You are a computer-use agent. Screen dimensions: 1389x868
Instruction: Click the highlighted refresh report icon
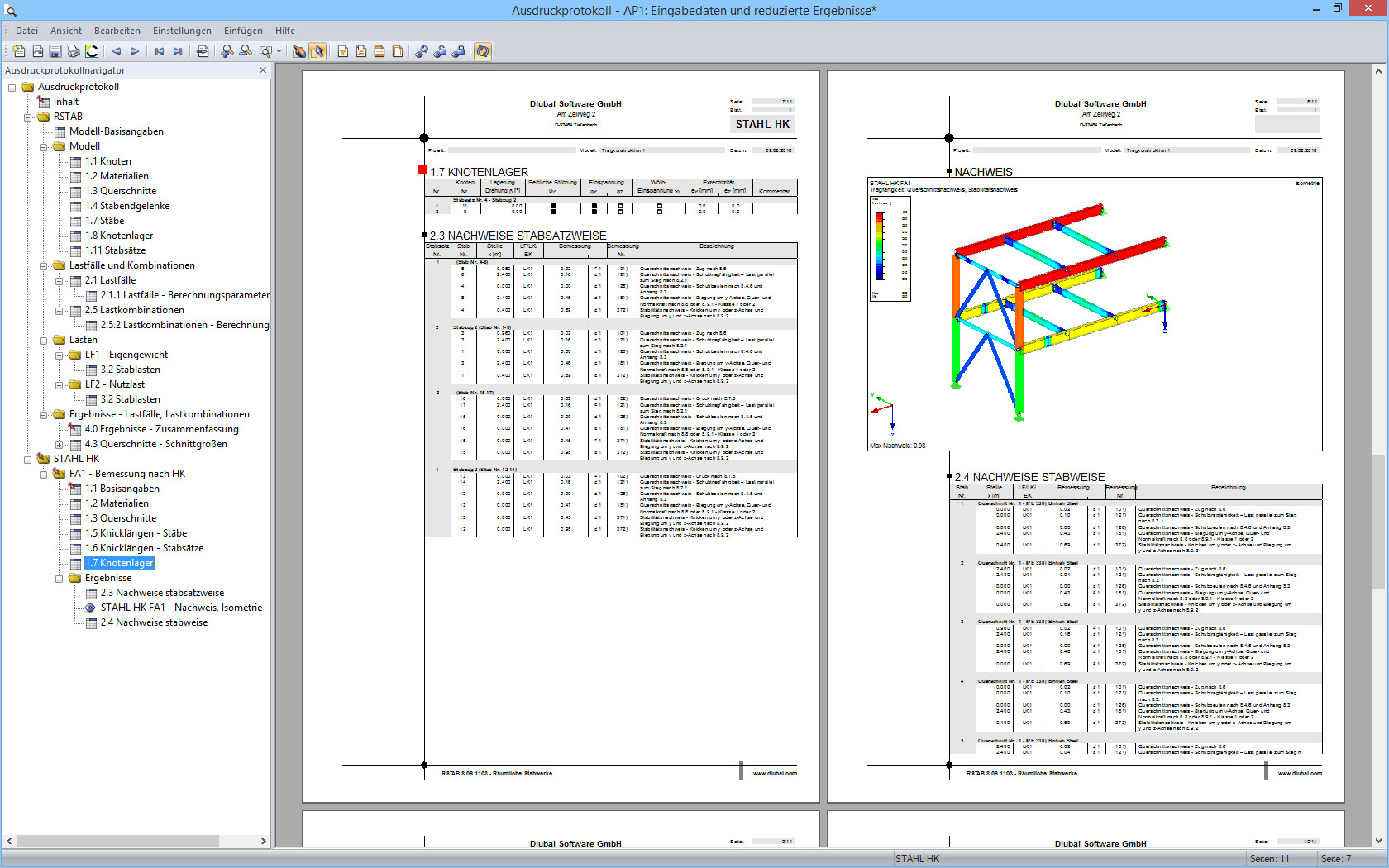tap(483, 51)
